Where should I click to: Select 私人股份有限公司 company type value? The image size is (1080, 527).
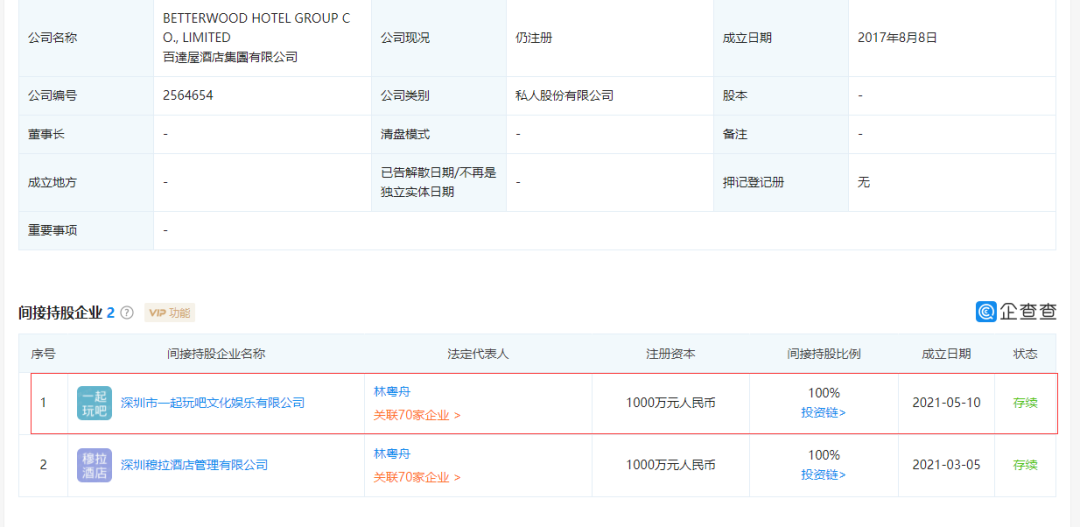click(564, 96)
